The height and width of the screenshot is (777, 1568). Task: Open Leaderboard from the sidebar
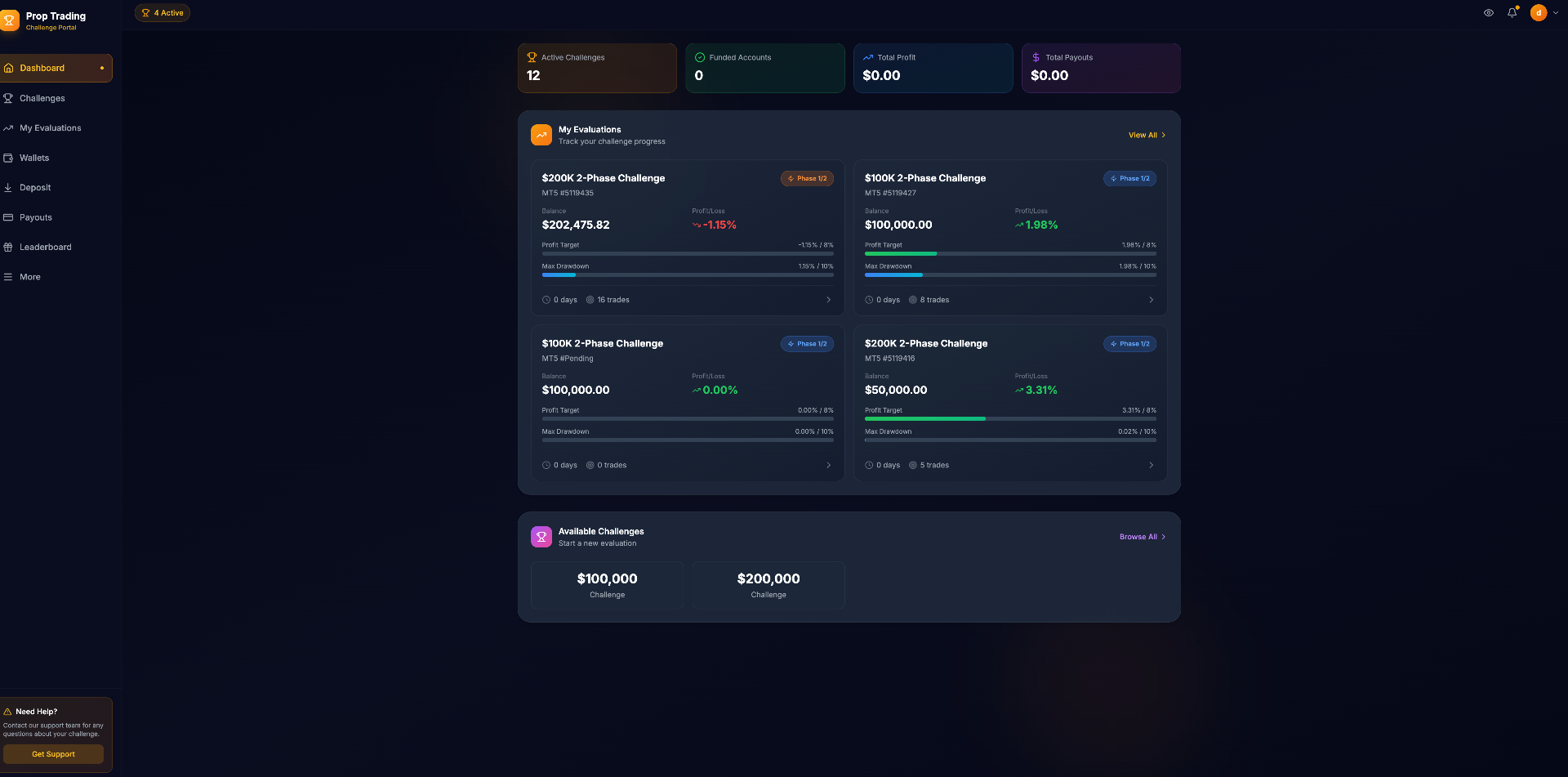point(45,247)
